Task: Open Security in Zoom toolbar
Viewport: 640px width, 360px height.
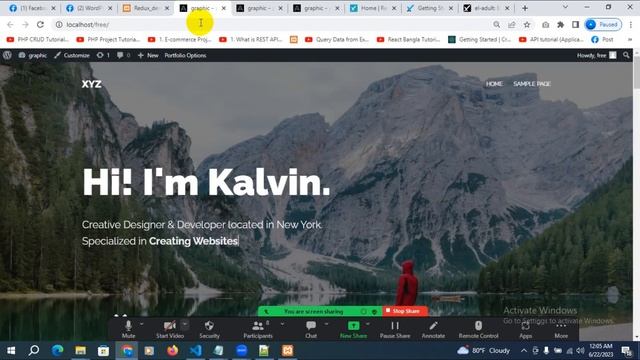Action: (209, 329)
